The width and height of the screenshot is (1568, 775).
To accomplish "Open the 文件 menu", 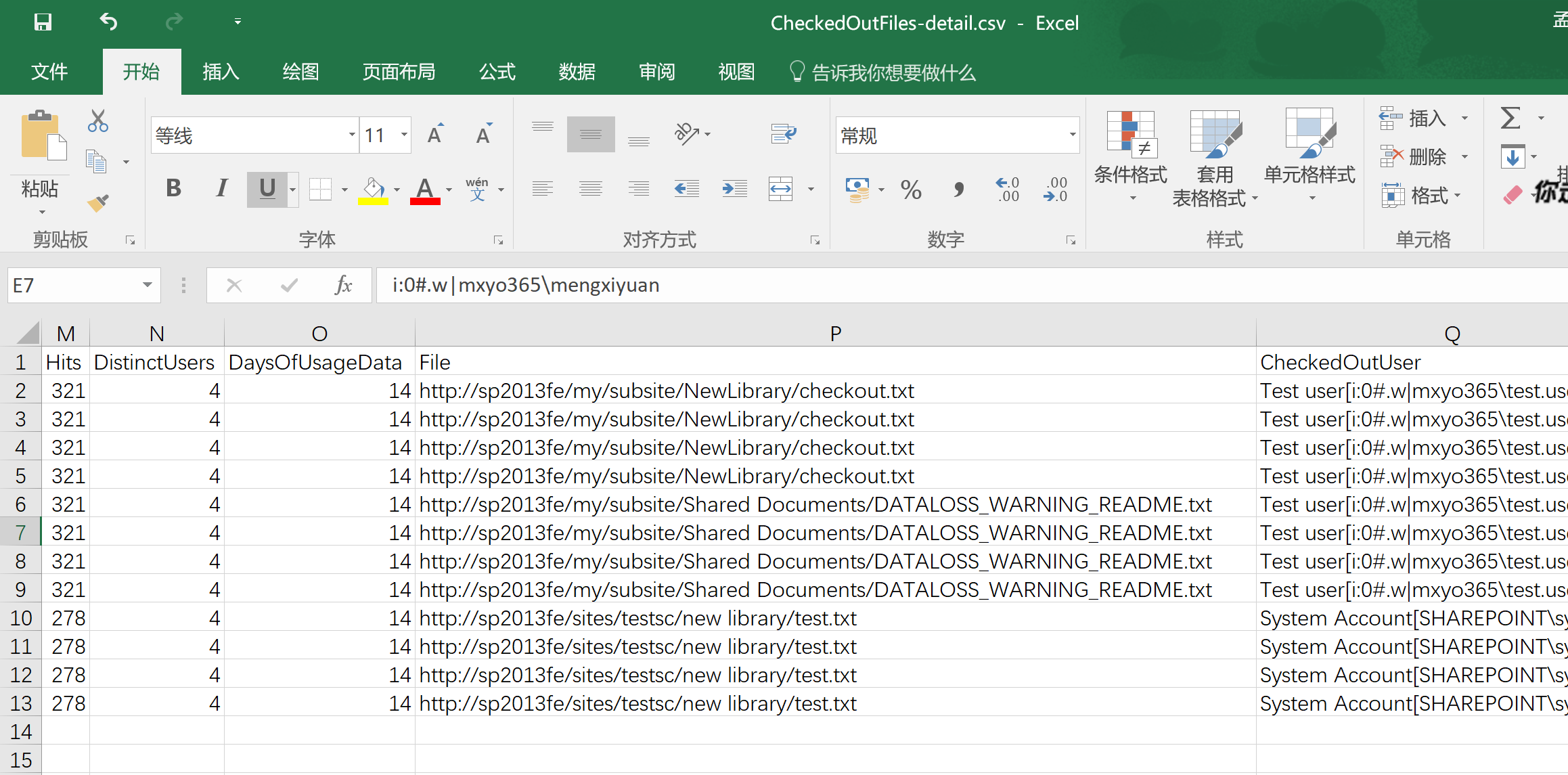I will pyautogui.click(x=49, y=72).
